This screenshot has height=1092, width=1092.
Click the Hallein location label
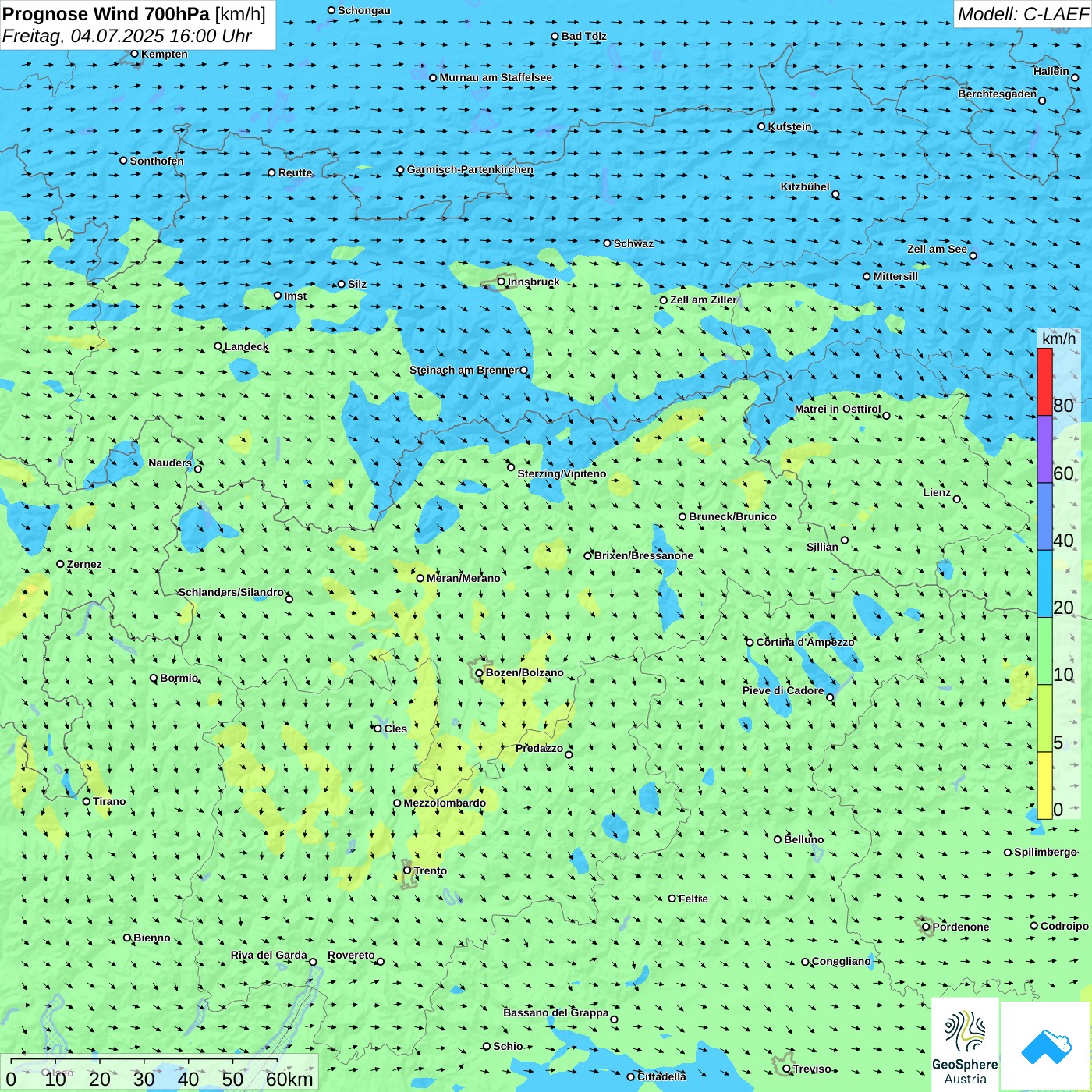(1051, 71)
